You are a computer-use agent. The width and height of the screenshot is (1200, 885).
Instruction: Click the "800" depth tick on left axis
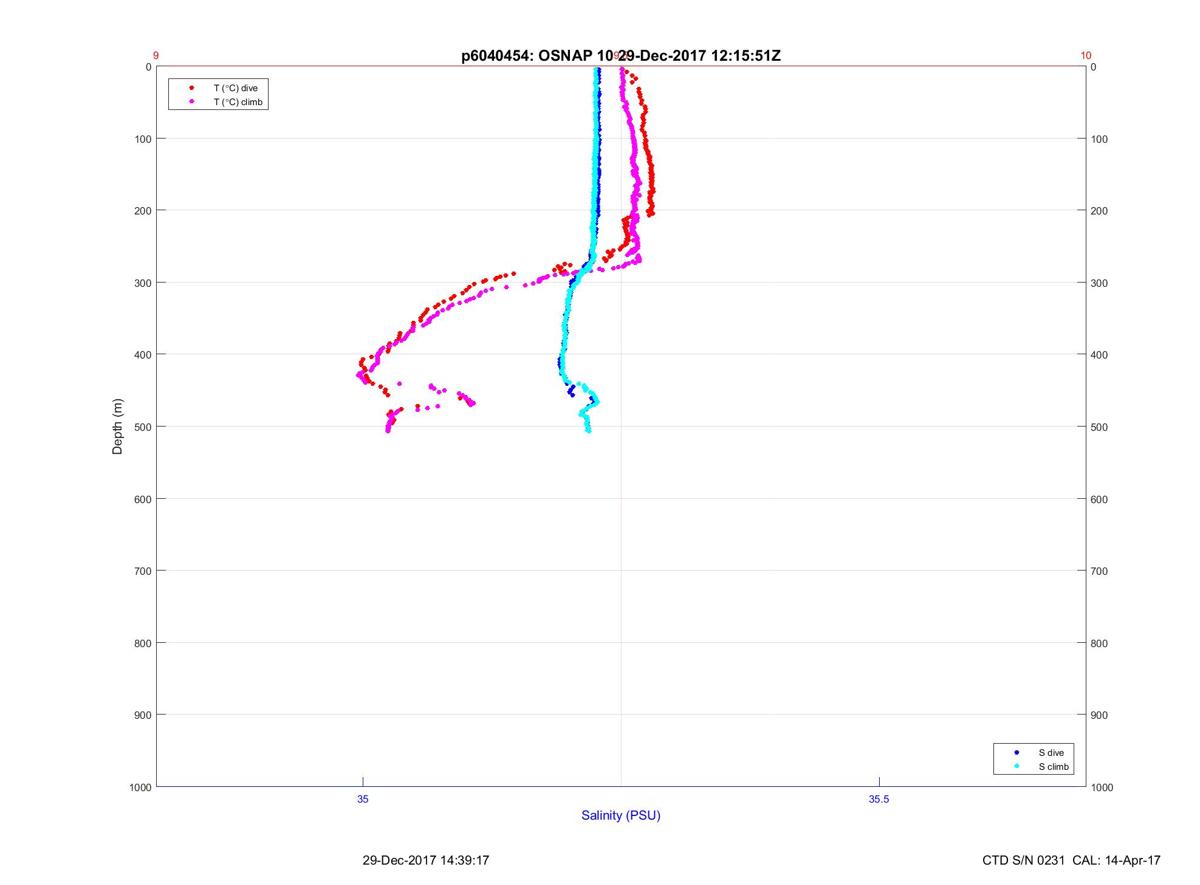tap(143, 643)
